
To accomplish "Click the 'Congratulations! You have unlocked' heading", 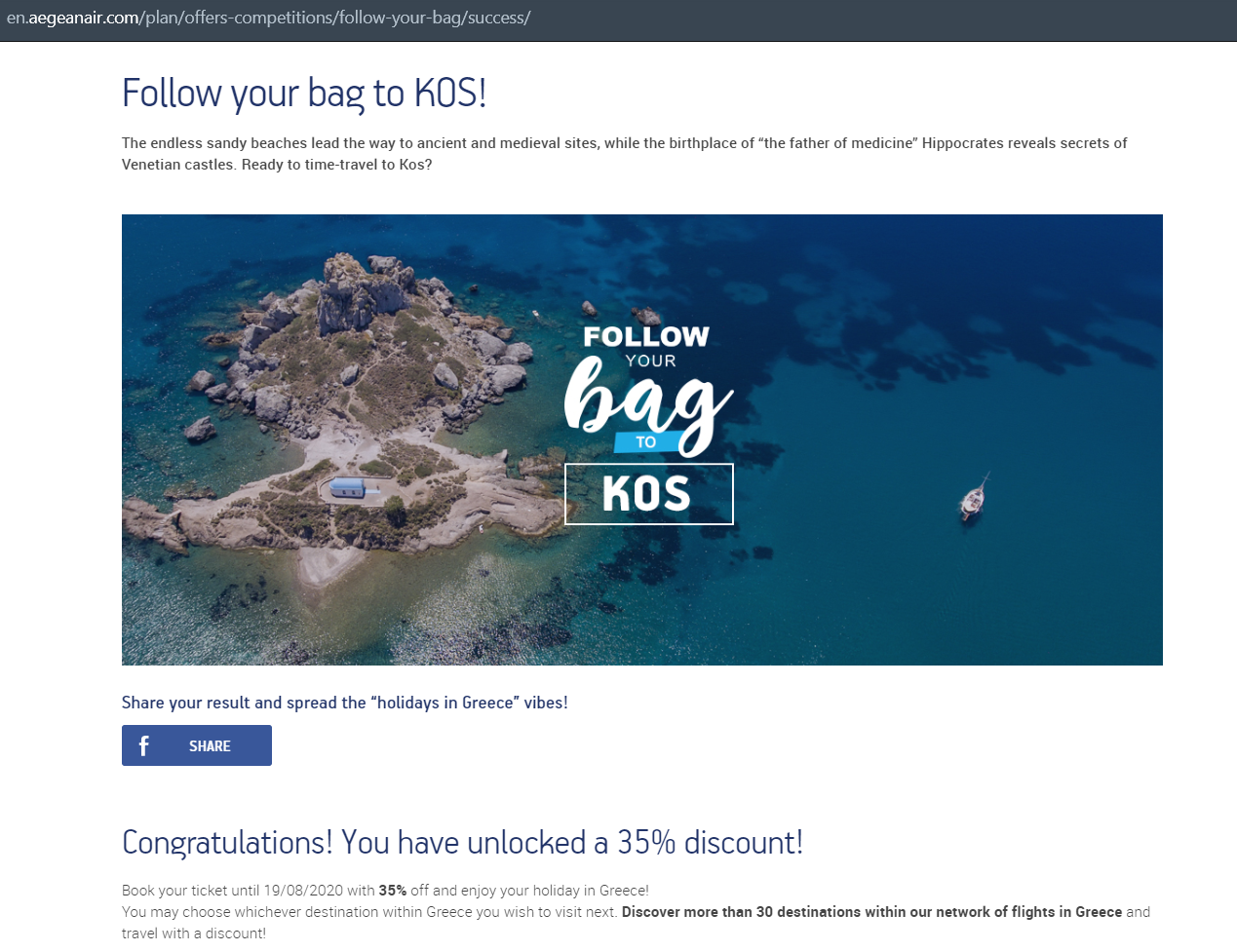I will point(462,842).
